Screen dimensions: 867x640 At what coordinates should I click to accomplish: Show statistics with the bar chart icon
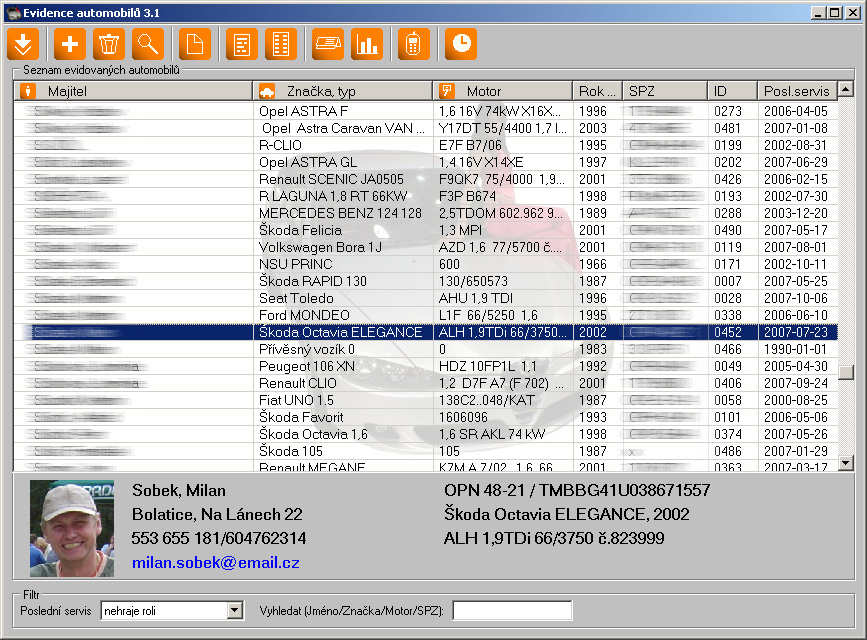pos(367,44)
